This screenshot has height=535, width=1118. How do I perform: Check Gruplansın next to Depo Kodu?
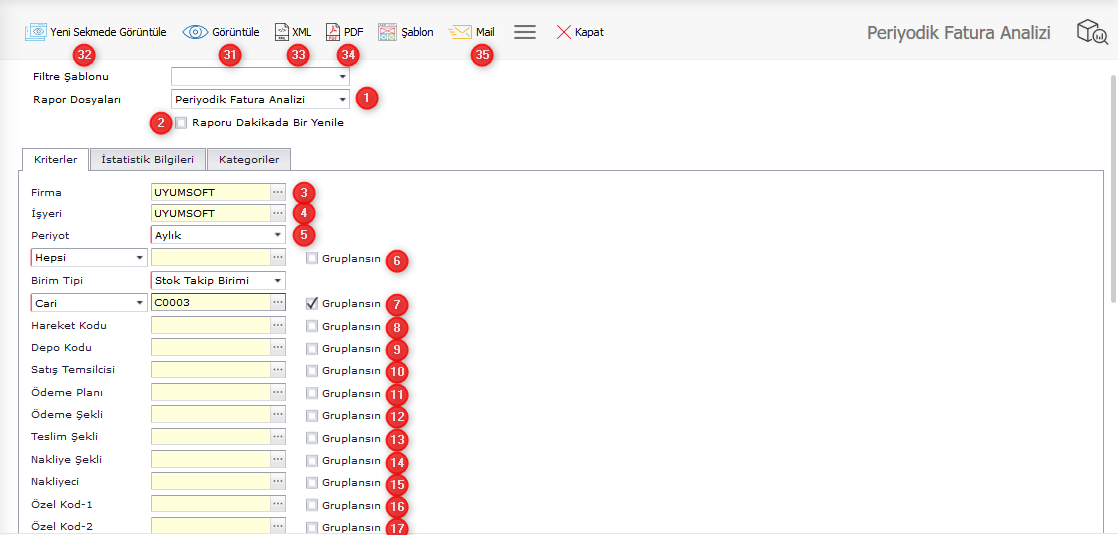[x=313, y=349]
